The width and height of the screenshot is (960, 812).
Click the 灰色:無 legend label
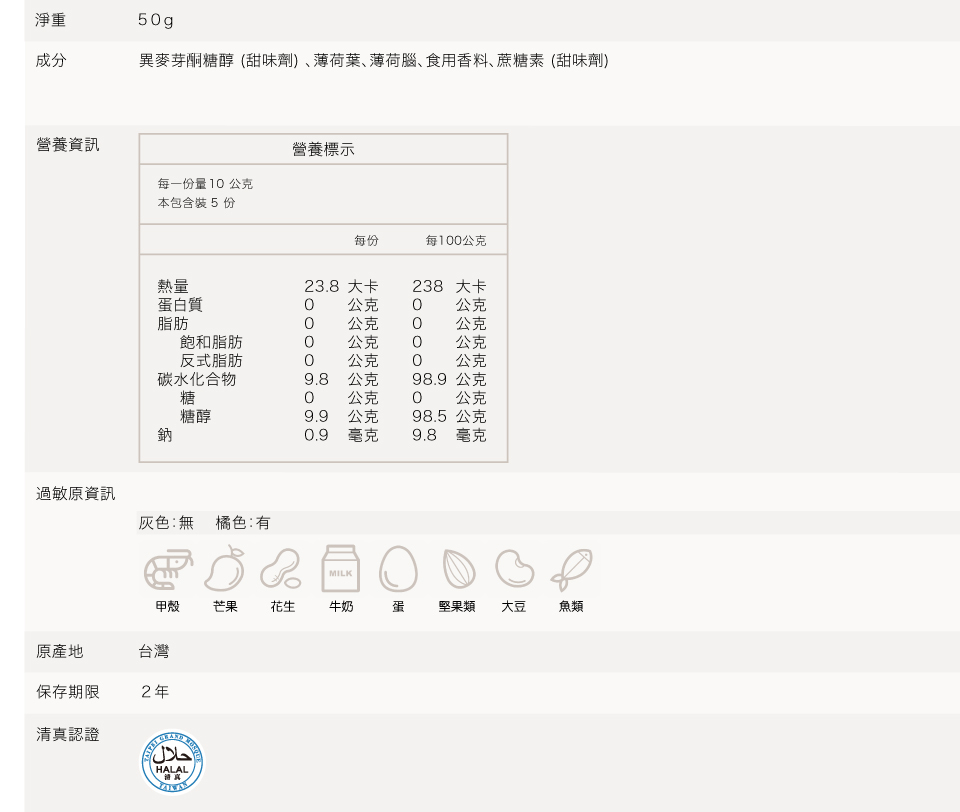(x=166, y=523)
